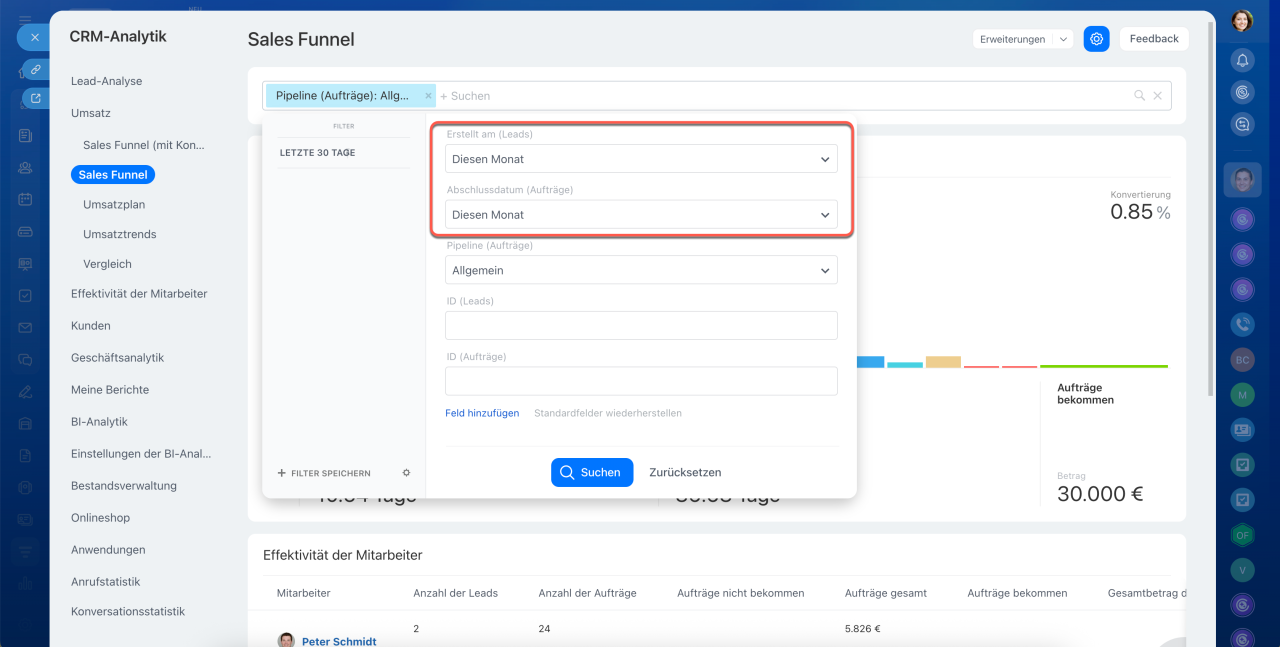Click the Erweiterungen button
Viewport: 1280px width, 647px height.
1013,39
